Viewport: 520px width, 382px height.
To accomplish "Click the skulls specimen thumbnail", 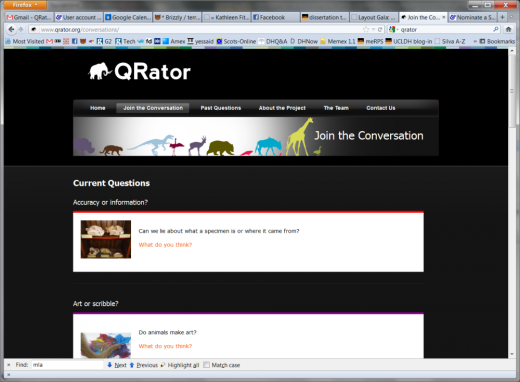I will 106,239.
